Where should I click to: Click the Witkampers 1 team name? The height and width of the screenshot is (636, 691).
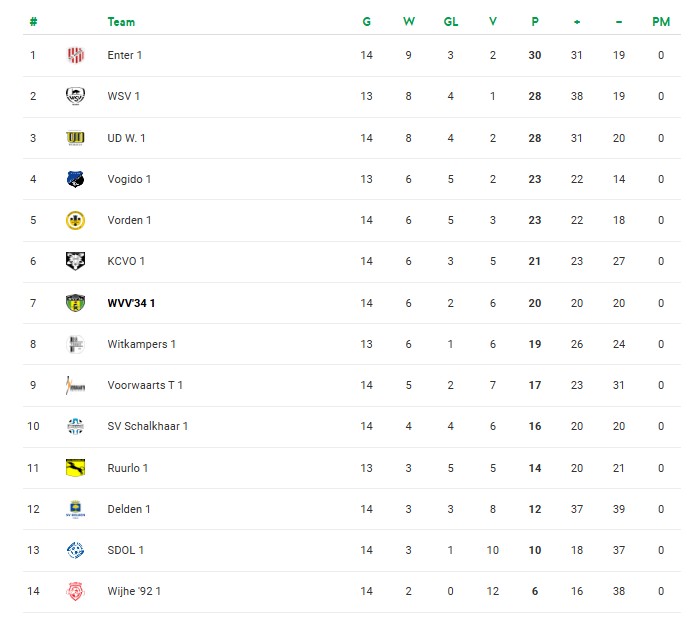coord(141,344)
